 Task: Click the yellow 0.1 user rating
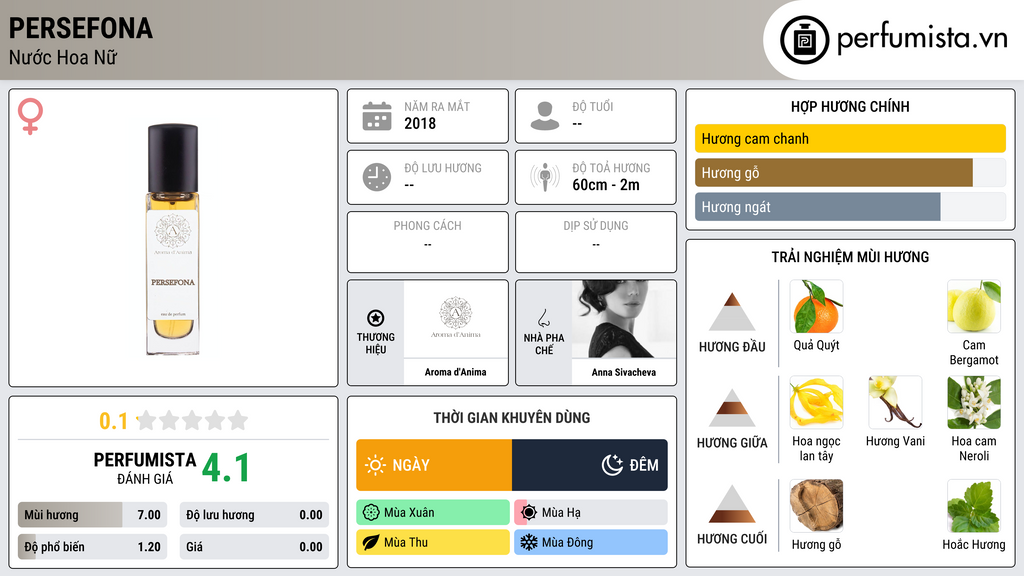coord(114,421)
